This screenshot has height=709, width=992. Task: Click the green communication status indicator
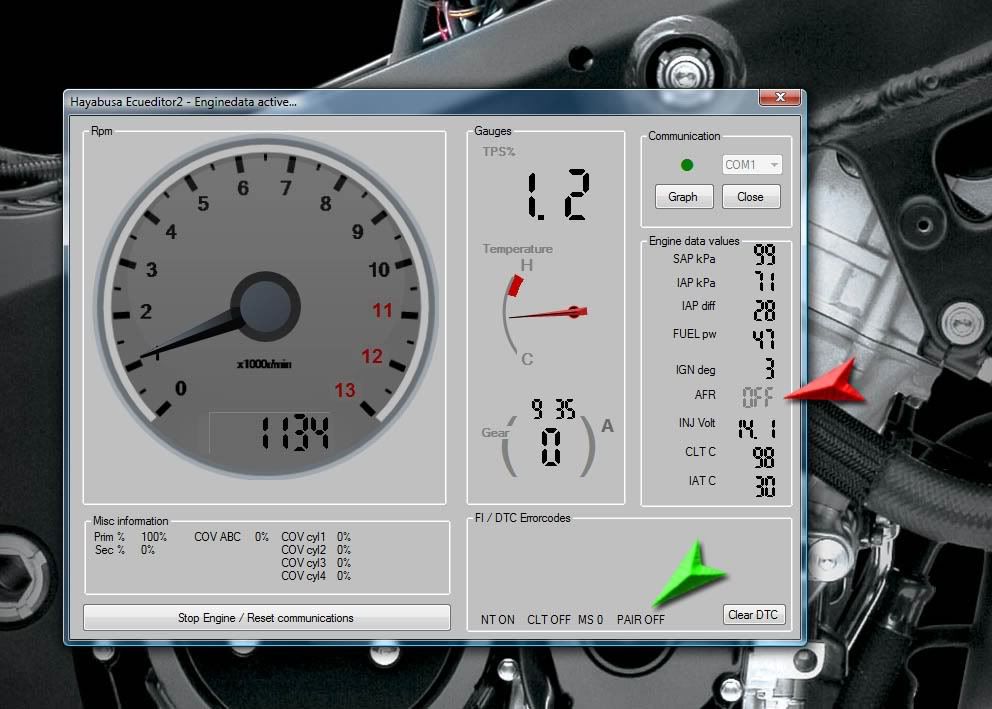click(687, 165)
